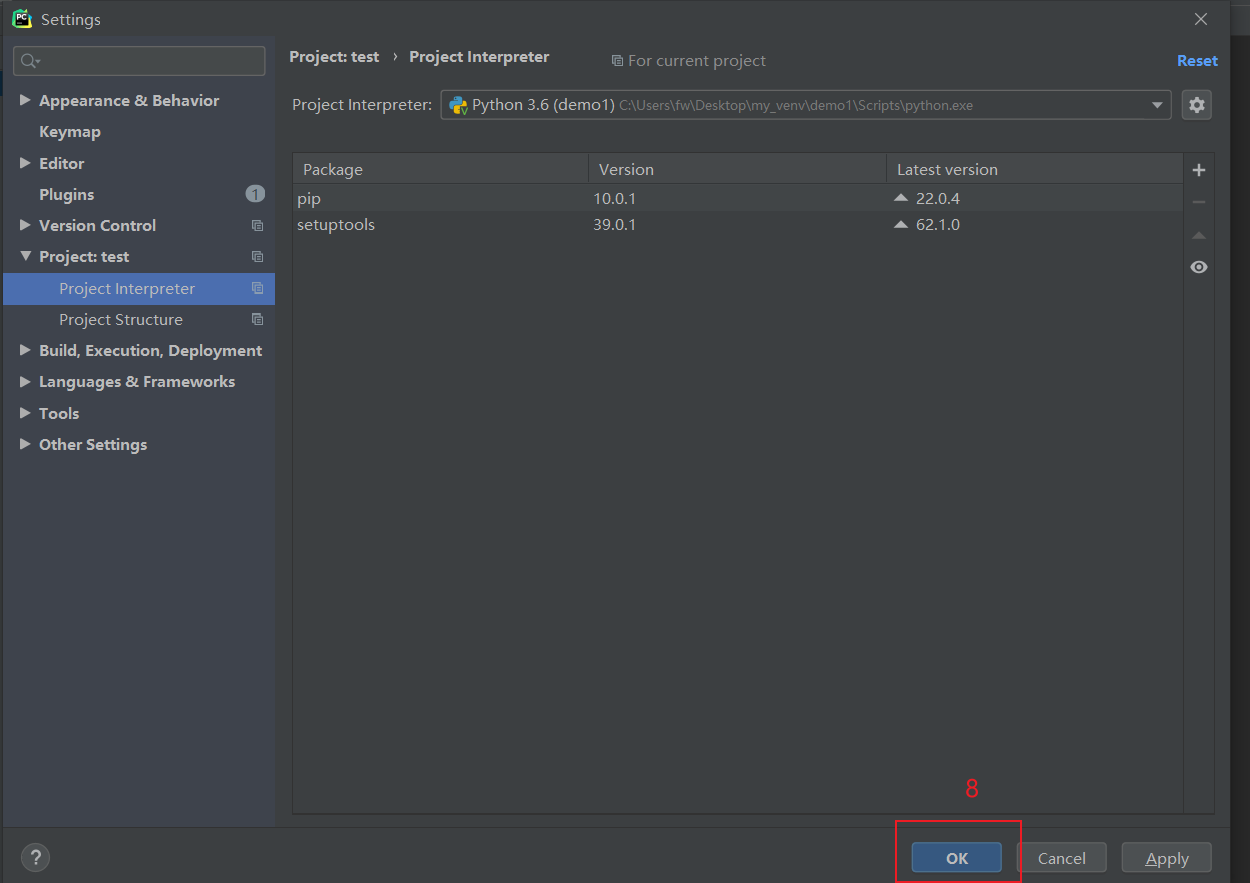
Task: Click the upgrade package arrow icon
Action: tap(1199, 235)
